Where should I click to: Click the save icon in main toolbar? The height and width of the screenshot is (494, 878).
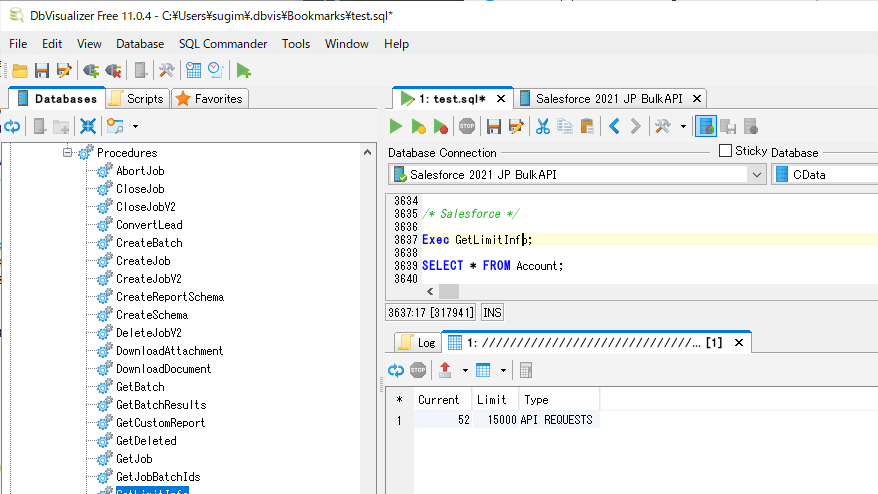(x=42, y=71)
